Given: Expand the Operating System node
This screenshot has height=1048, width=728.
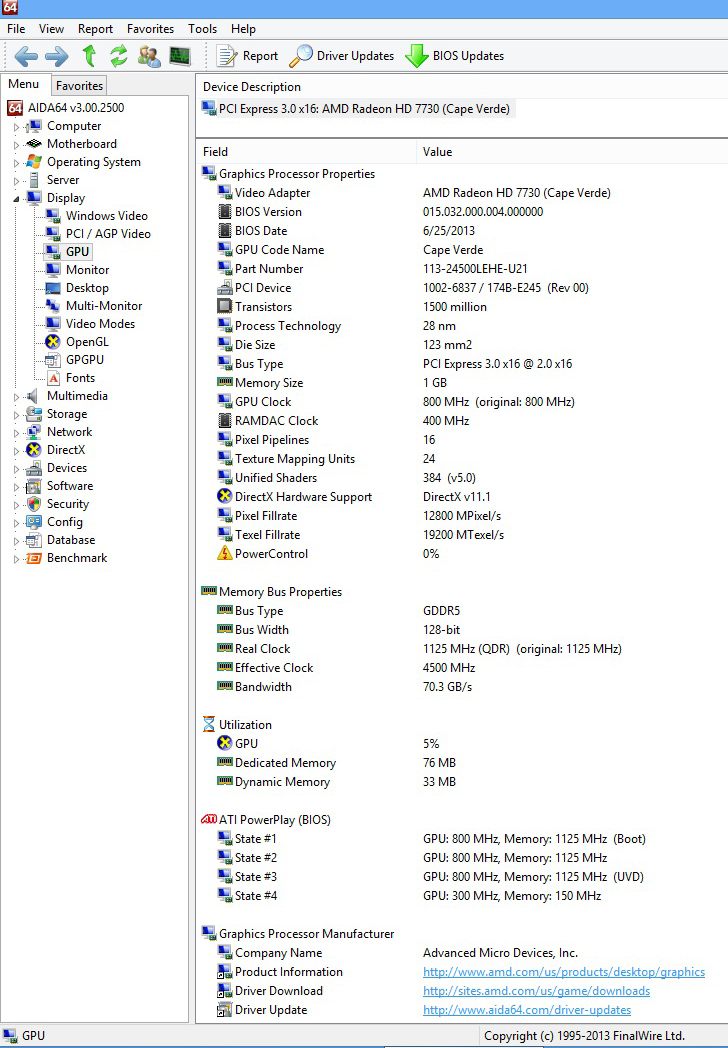Looking at the screenshot, I should [x=17, y=162].
